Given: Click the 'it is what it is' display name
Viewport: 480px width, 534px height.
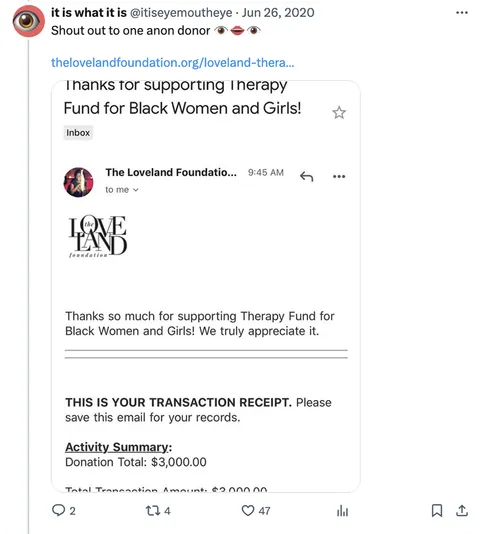Looking at the screenshot, I should [x=89, y=13].
